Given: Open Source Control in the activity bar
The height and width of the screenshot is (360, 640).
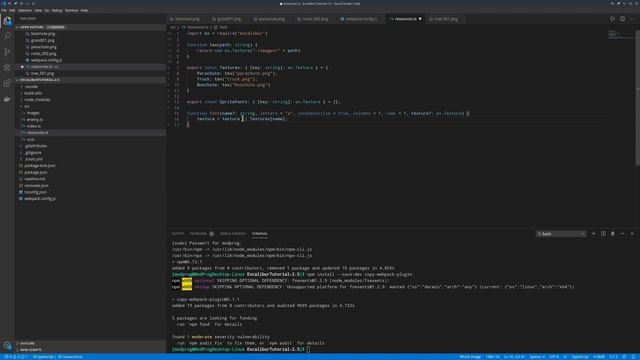Looking at the screenshot, I should pos(7,52).
